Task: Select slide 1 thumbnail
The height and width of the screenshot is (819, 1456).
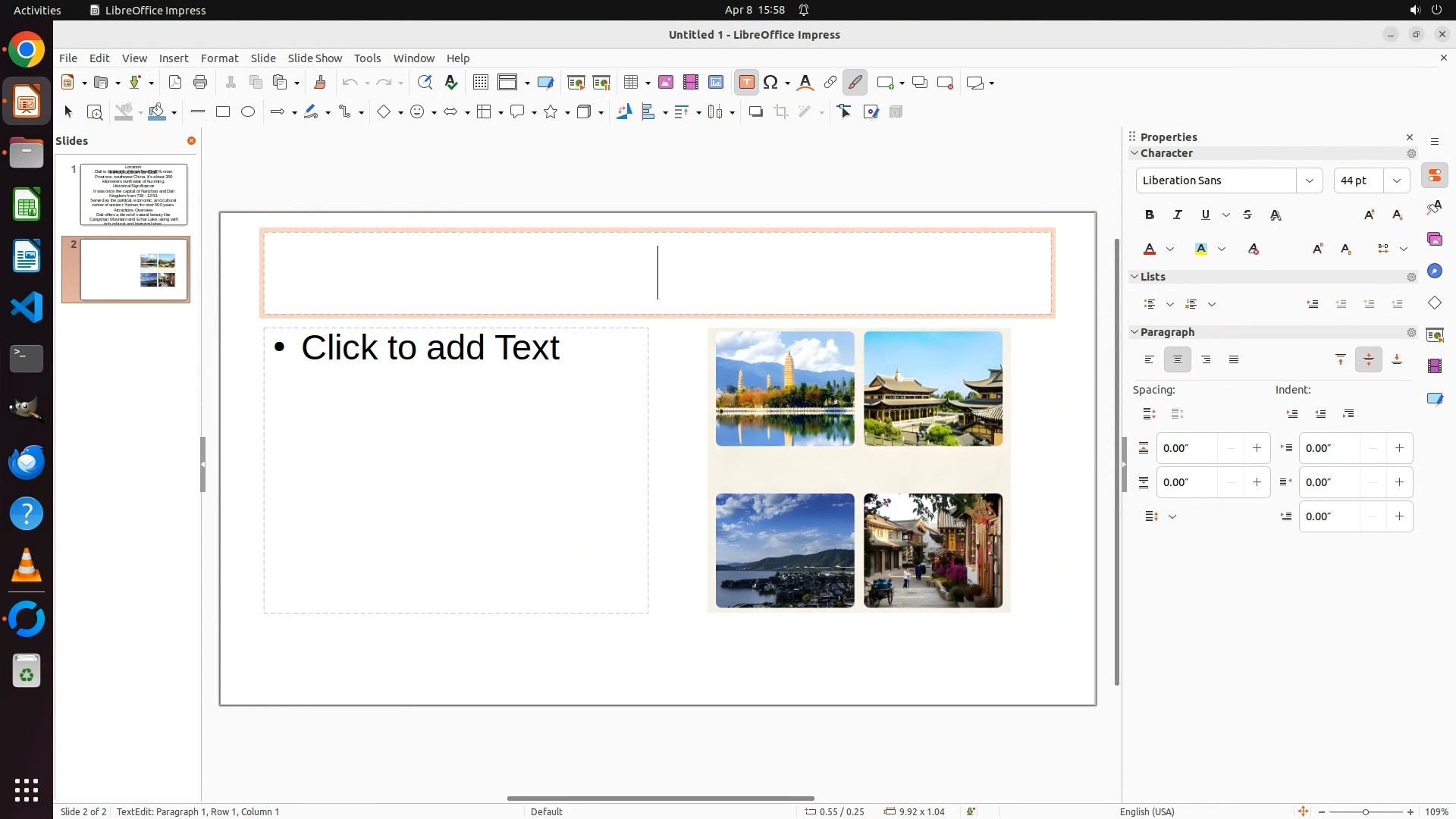Action: (x=133, y=194)
